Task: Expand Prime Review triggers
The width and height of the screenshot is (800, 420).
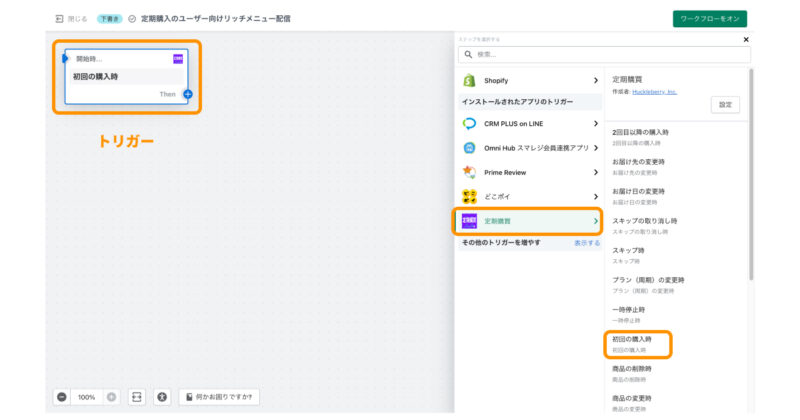Action: point(530,172)
